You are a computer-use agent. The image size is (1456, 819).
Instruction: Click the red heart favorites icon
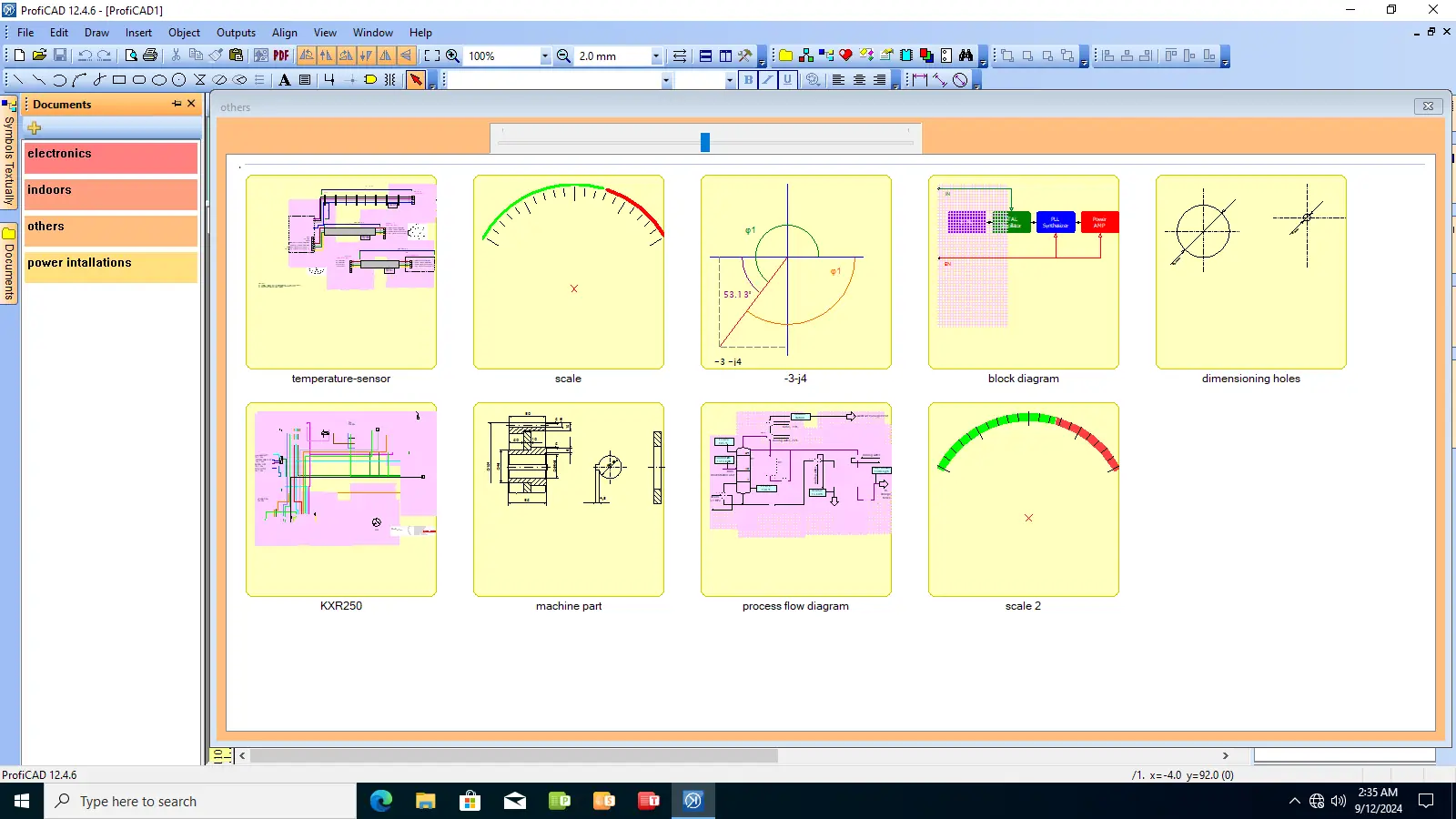point(845,56)
